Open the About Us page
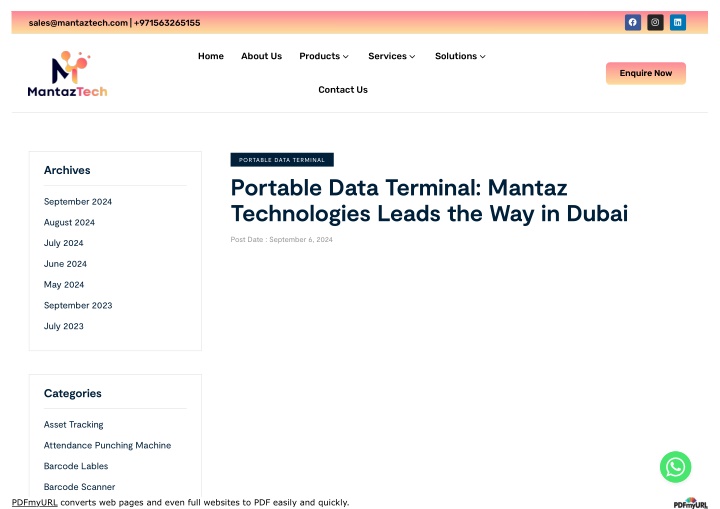The width and height of the screenshot is (720, 509). tap(261, 56)
